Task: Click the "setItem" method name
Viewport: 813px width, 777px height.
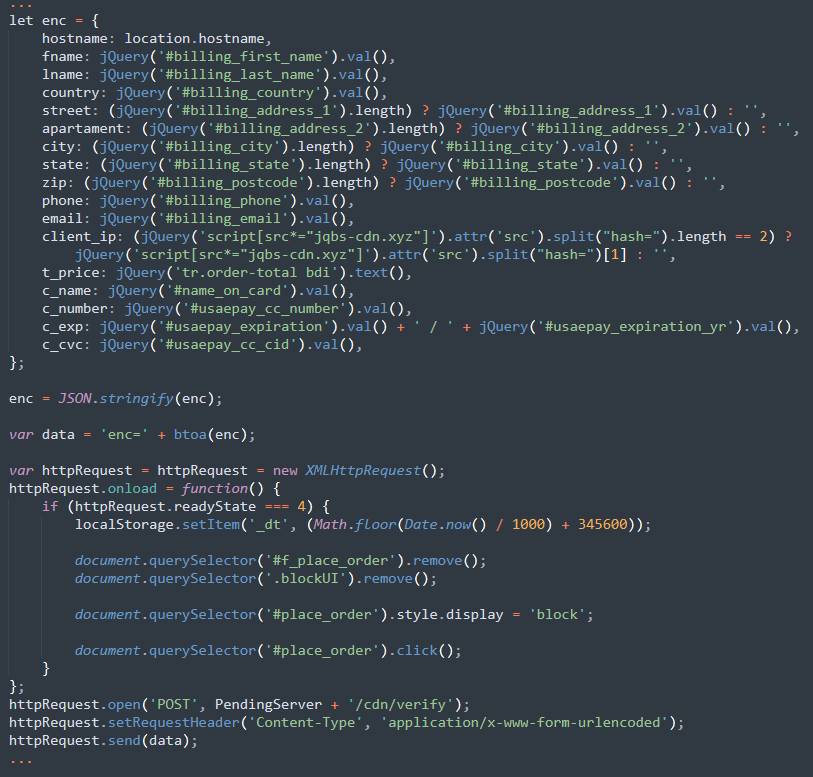Action: coord(211,525)
